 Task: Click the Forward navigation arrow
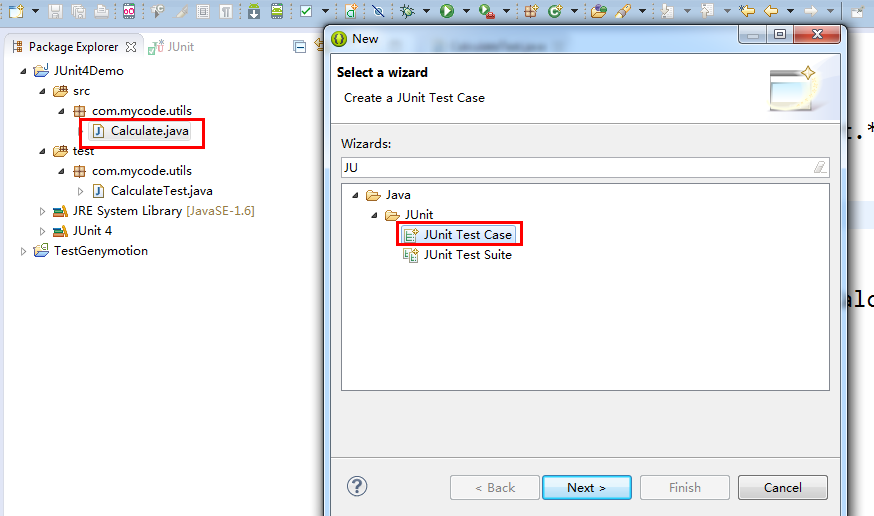811,11
